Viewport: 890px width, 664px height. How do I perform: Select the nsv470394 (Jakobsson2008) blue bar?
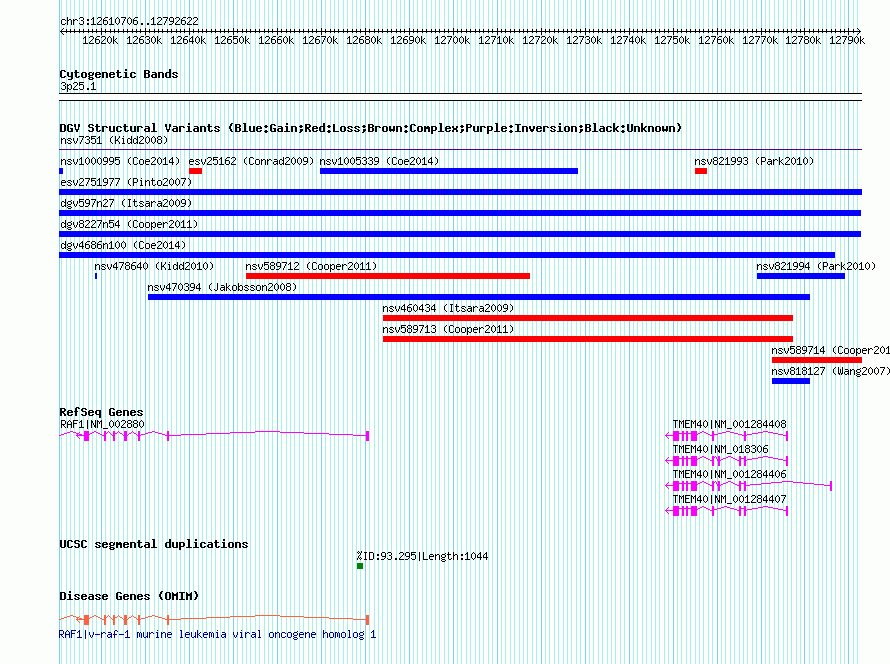[478, 297]
